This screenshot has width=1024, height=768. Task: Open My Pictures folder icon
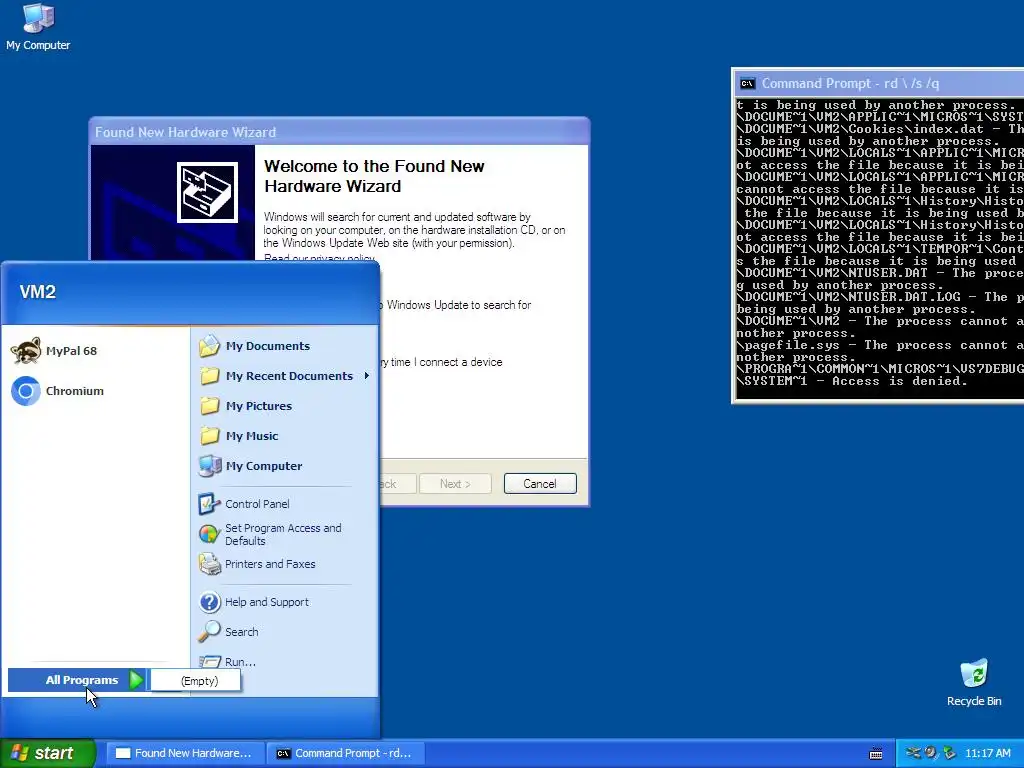pyautogui.click(x=210, y=406)
